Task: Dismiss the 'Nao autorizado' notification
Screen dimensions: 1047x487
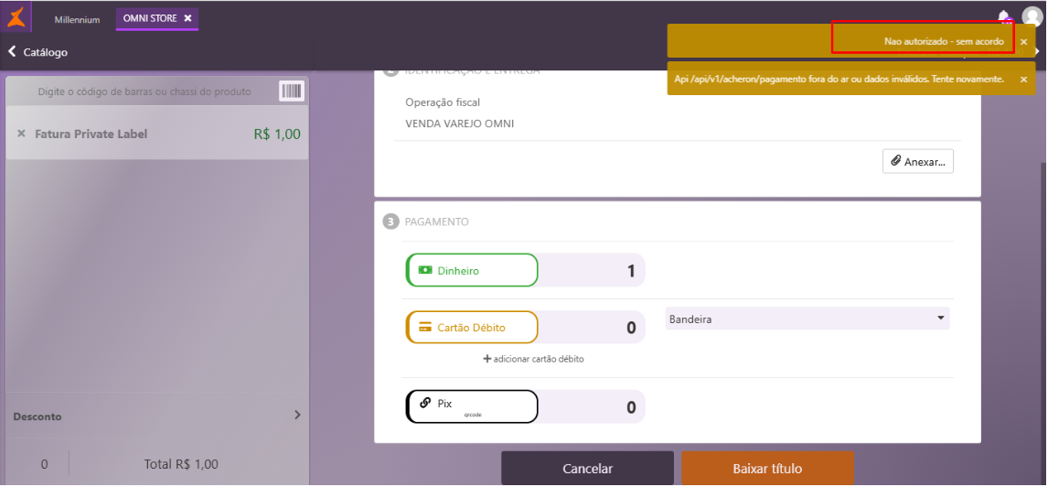Action: (1024, 41)
